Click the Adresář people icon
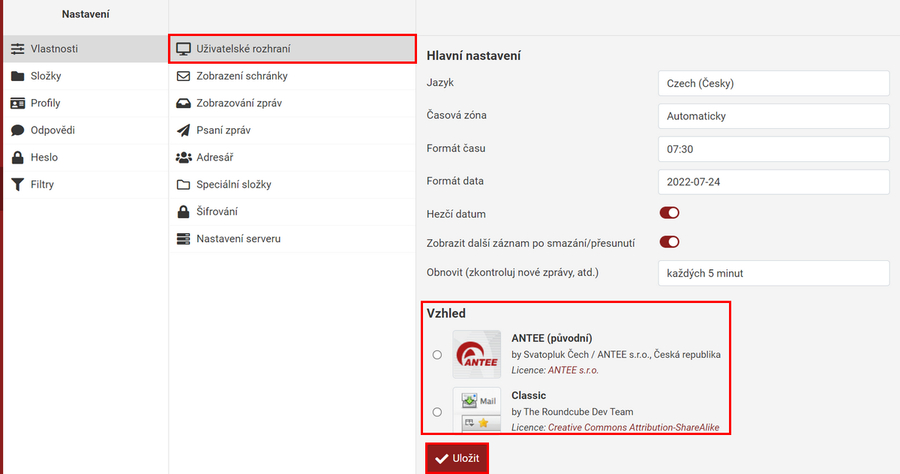This screenshot has height=474, width=900. point(183,157)
